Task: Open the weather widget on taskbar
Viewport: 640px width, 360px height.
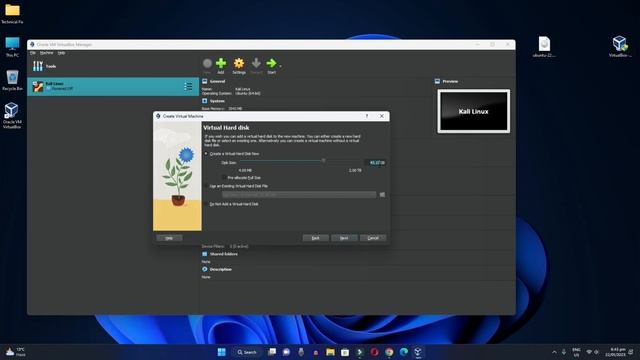Action: point(16,352)
